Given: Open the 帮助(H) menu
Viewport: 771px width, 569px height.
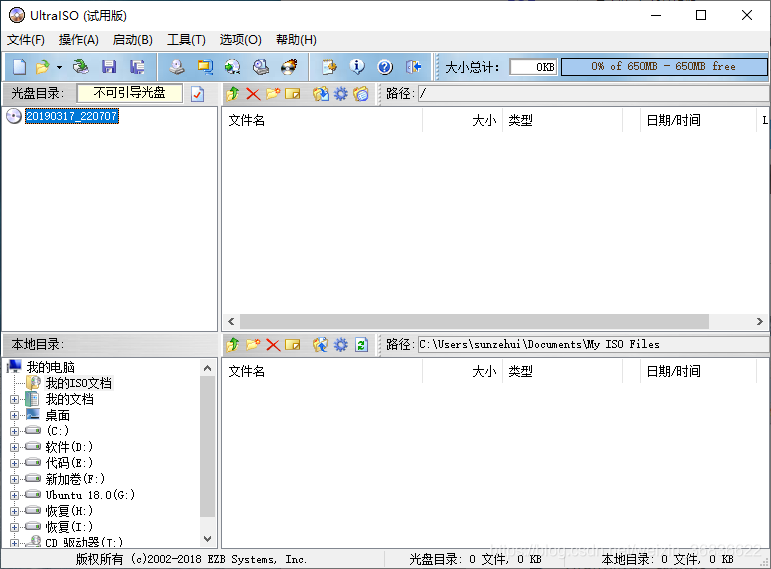Looking at the screenshot, I should coord(296,40).
